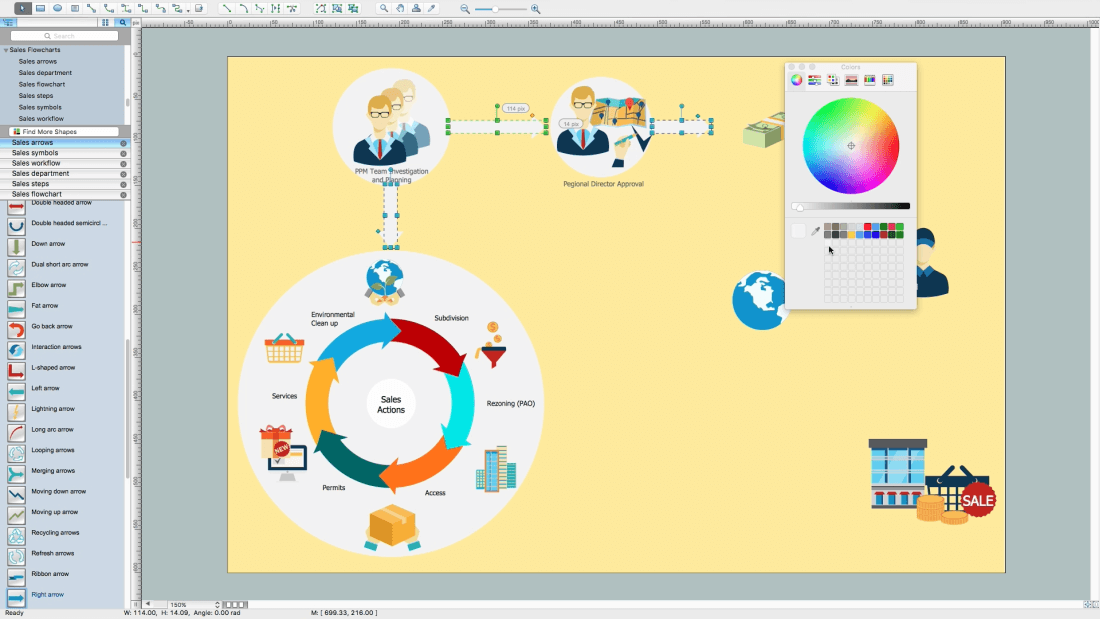The width and height of the screenshot is (1100, 619).
Task: Click the Rezoning (PAO) label
Action: pyautogui.click(x=511, y=404)
